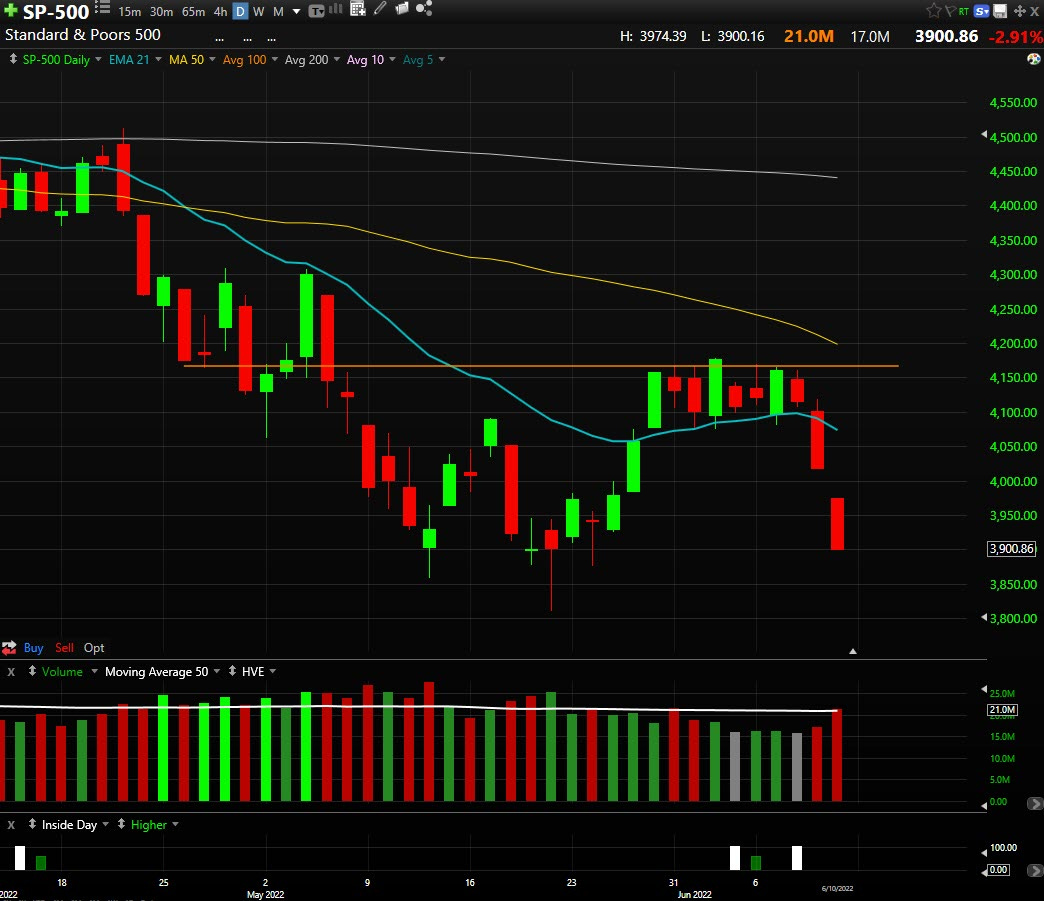Open the Inside Day indicator dropdown
The width and height of the screenshot is (1044, 901).
pos(105,824)
